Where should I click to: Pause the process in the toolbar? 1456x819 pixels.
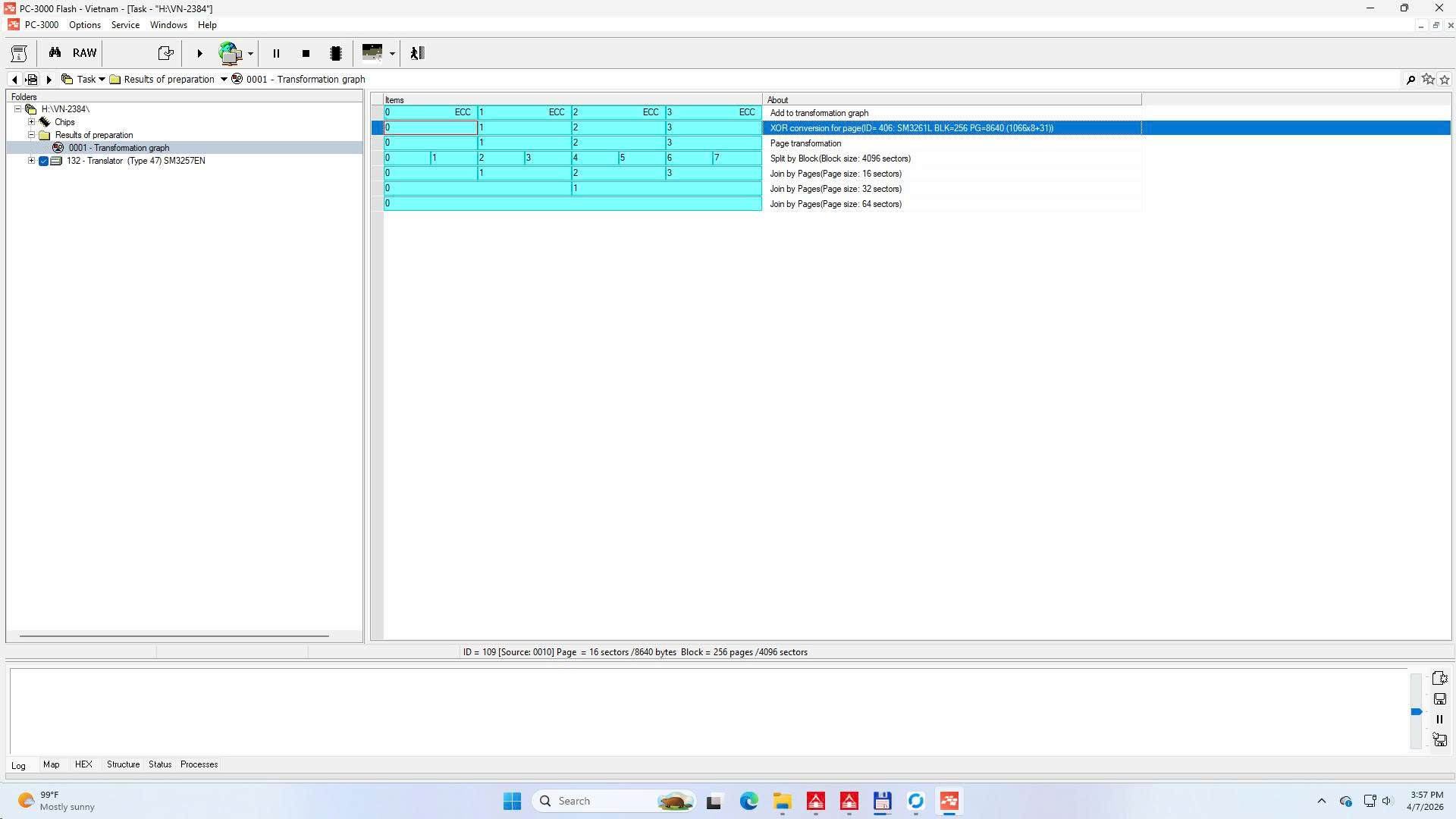(x=276, y=53)
